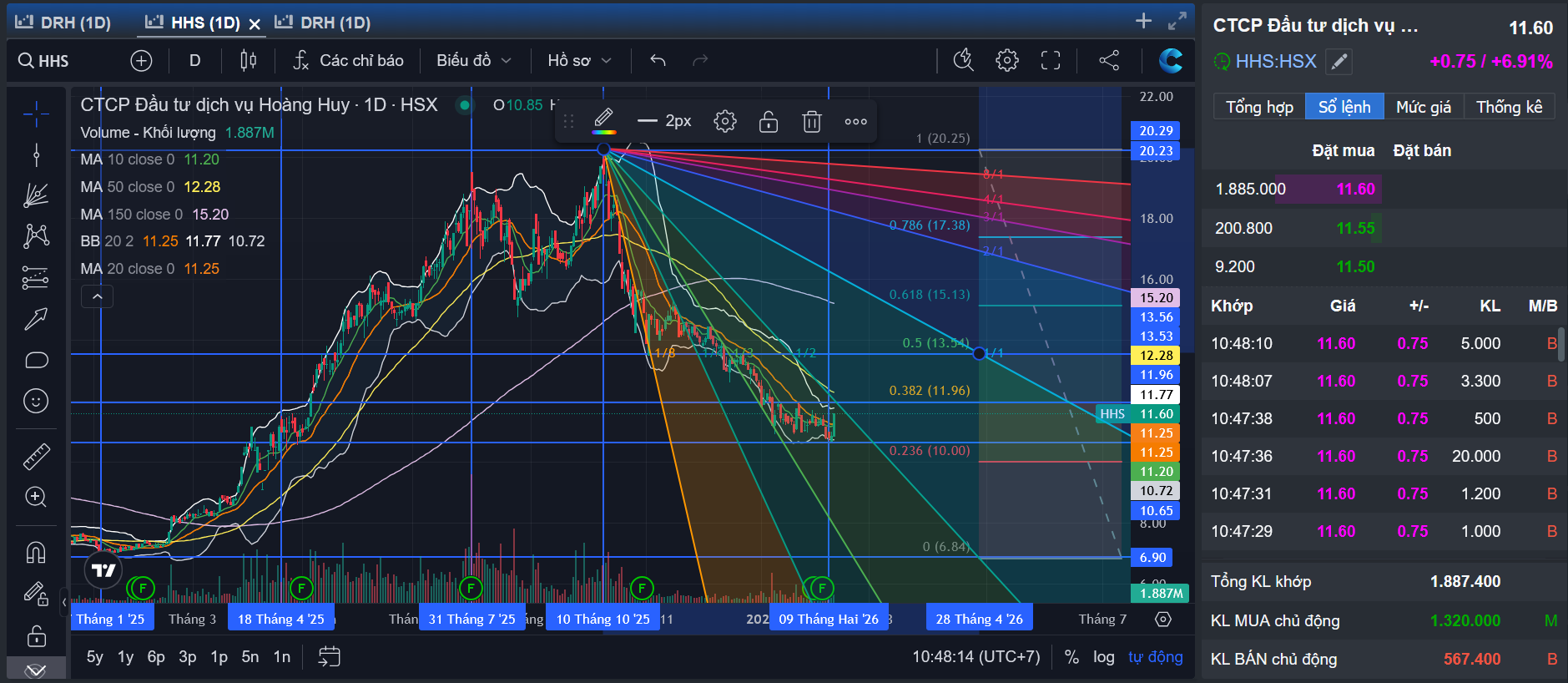Toggle lock all drawings pencil in sidebar
The height and width of the screenshot is (683, 1568).
coord(36,594)
